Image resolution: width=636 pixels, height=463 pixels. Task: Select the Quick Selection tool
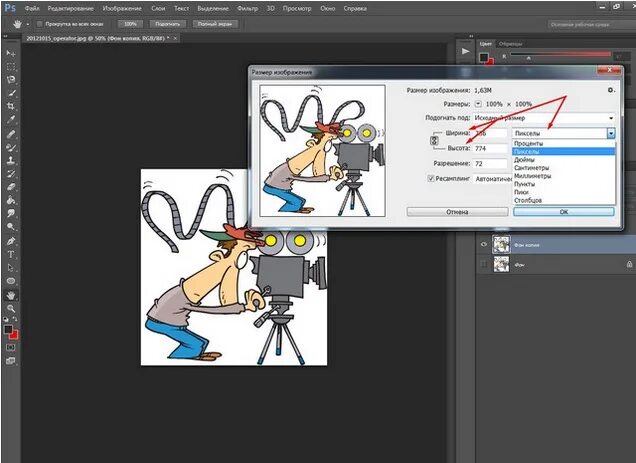[11, 93]
